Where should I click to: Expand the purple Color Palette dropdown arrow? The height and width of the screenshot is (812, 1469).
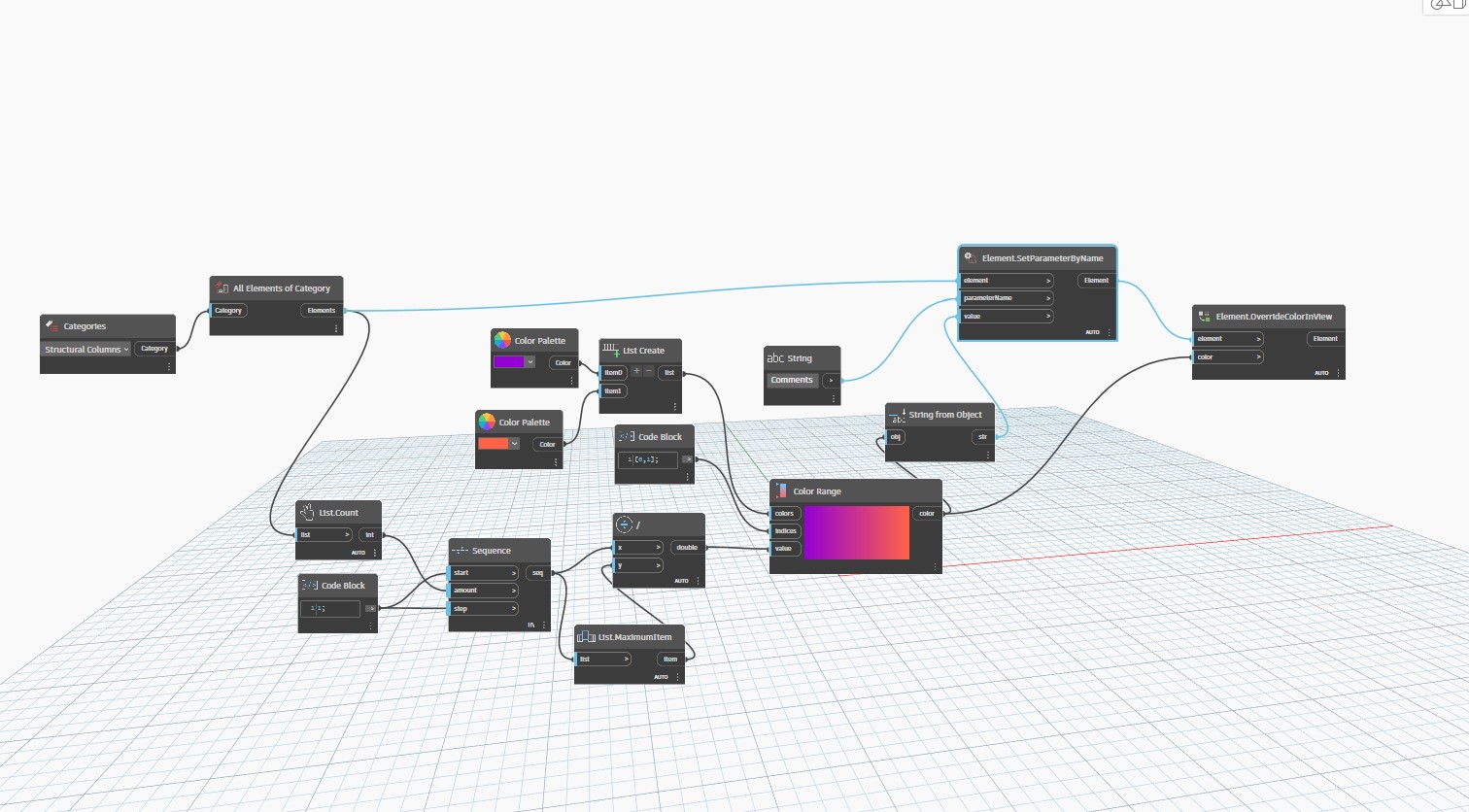click(x=530, y=362)
